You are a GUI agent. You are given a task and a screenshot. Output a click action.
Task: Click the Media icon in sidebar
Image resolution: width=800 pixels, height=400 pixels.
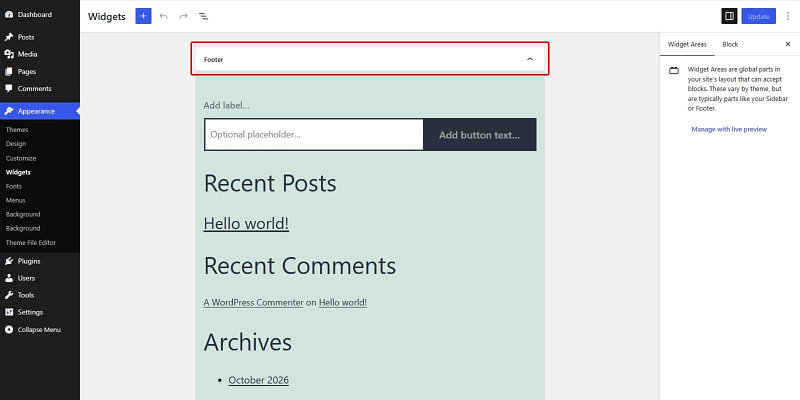tap(9, 54)
